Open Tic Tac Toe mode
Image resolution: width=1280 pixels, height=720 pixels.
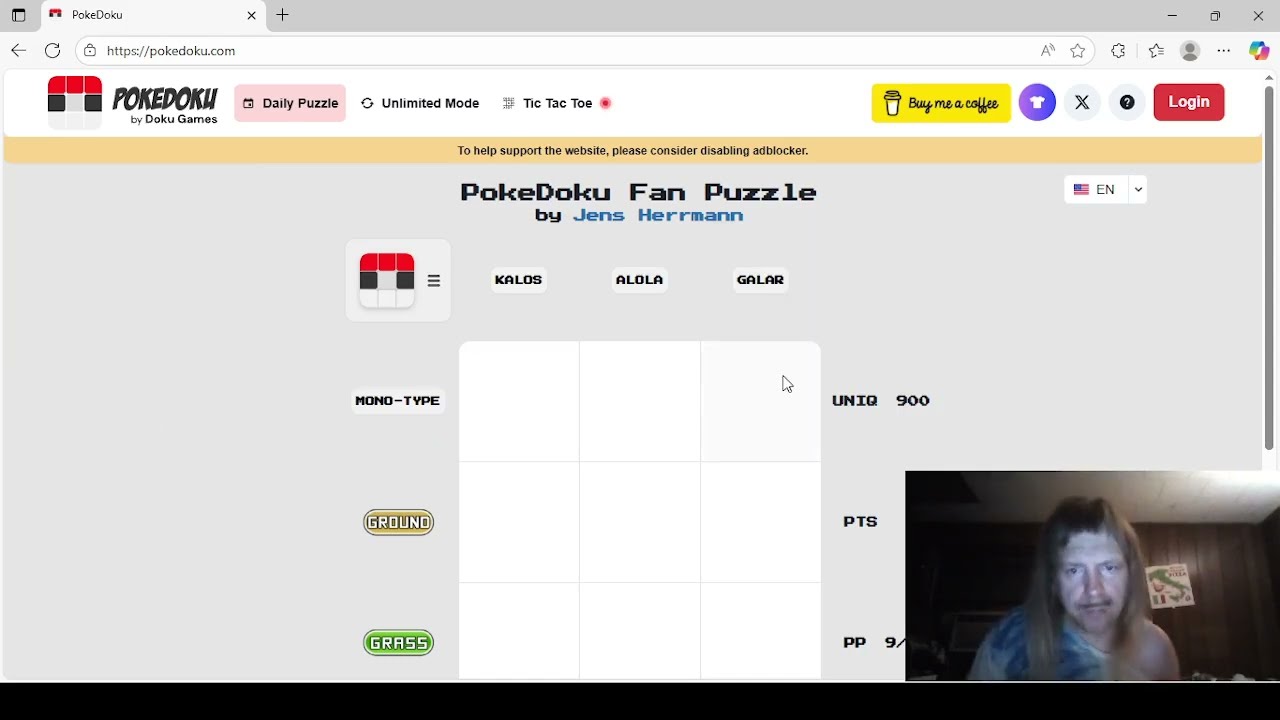click(x=557, y=103)
